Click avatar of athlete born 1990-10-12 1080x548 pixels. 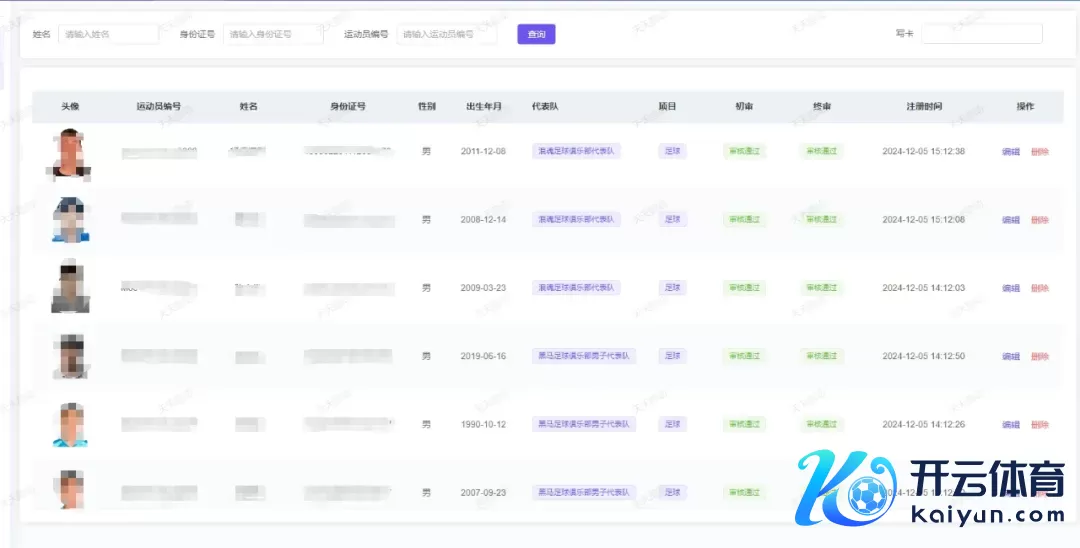click(70, 424)
